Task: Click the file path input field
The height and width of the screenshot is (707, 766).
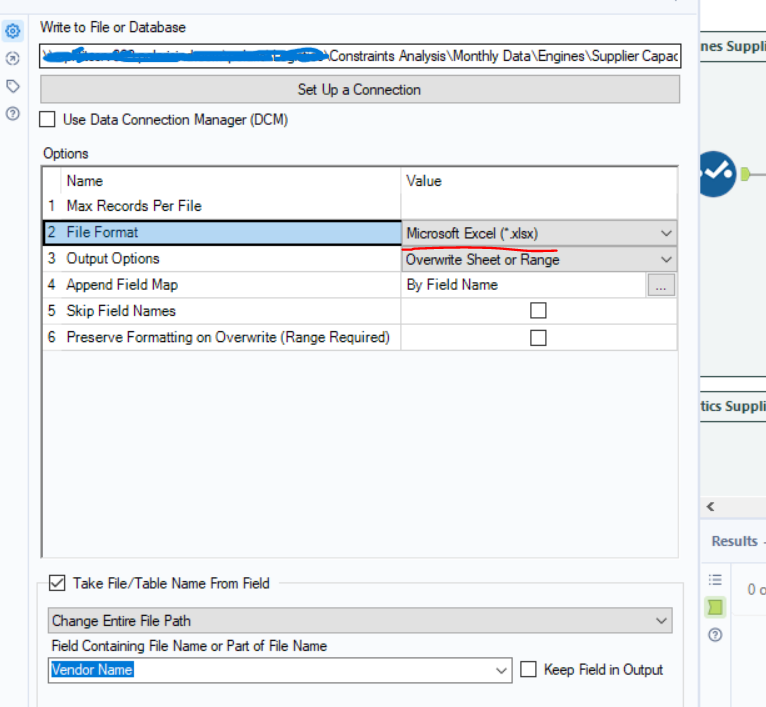Action: tap(359, 57)
